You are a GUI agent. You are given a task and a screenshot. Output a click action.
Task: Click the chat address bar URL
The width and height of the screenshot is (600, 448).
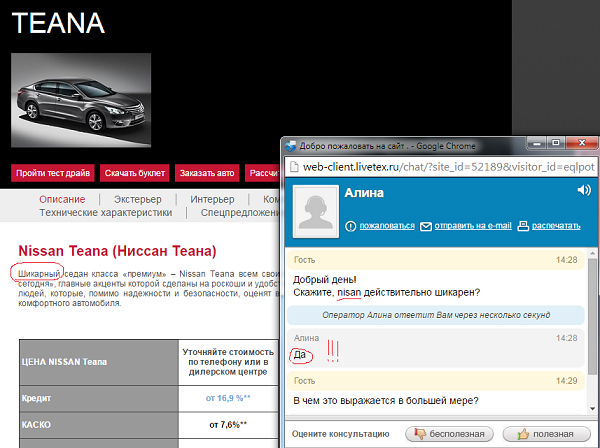tap(448, 167)
